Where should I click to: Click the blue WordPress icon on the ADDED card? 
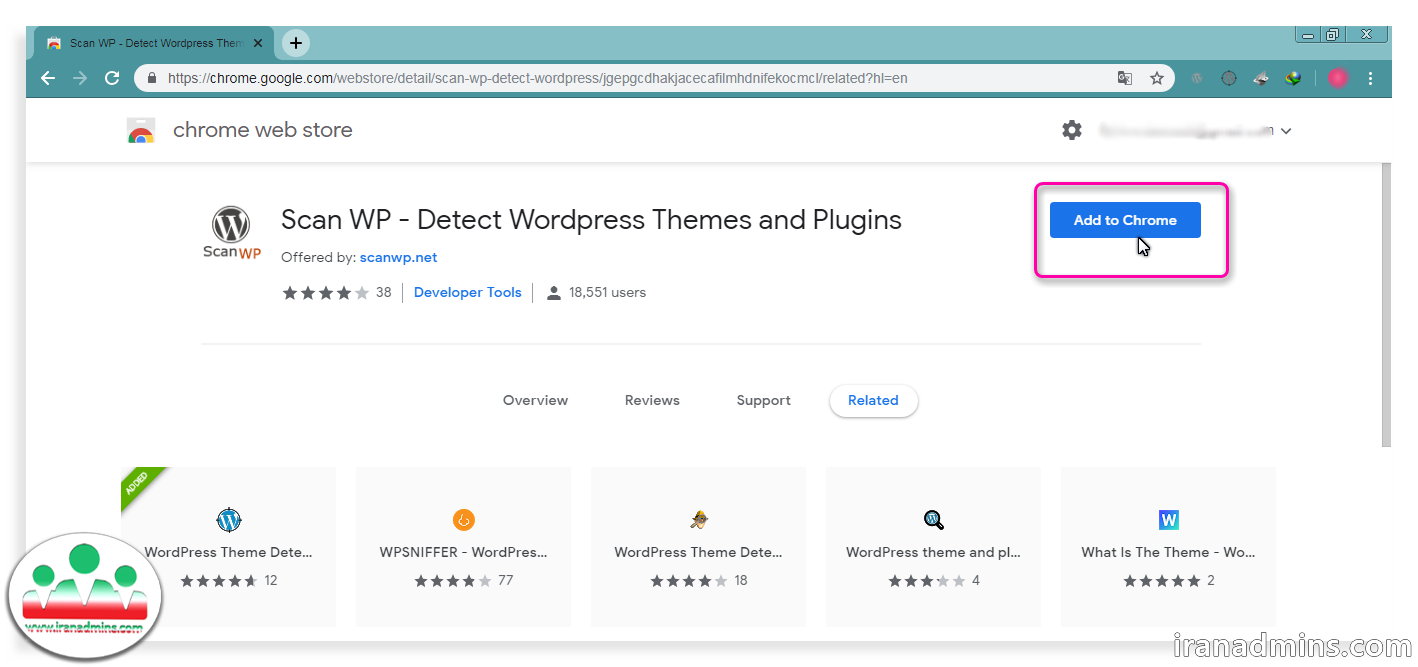(x=229, y=520)
